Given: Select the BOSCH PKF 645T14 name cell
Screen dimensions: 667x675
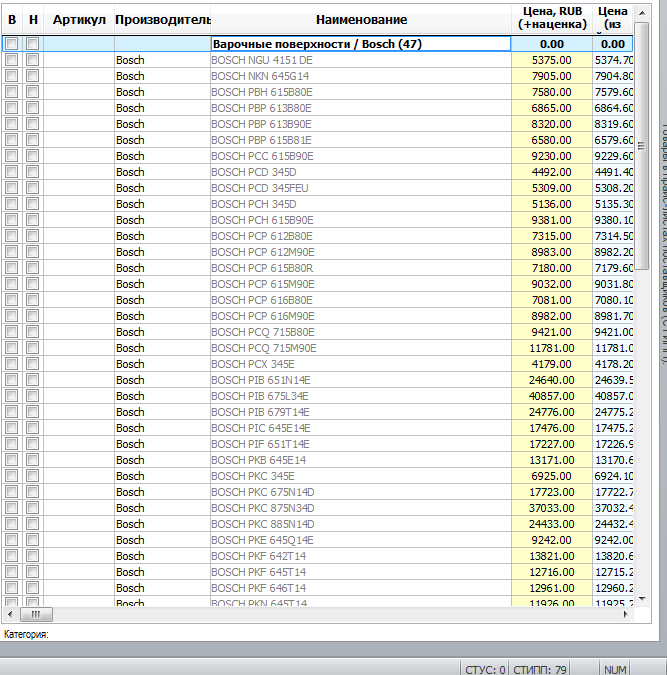Looking at the screenshot, I should coord(361,572).
